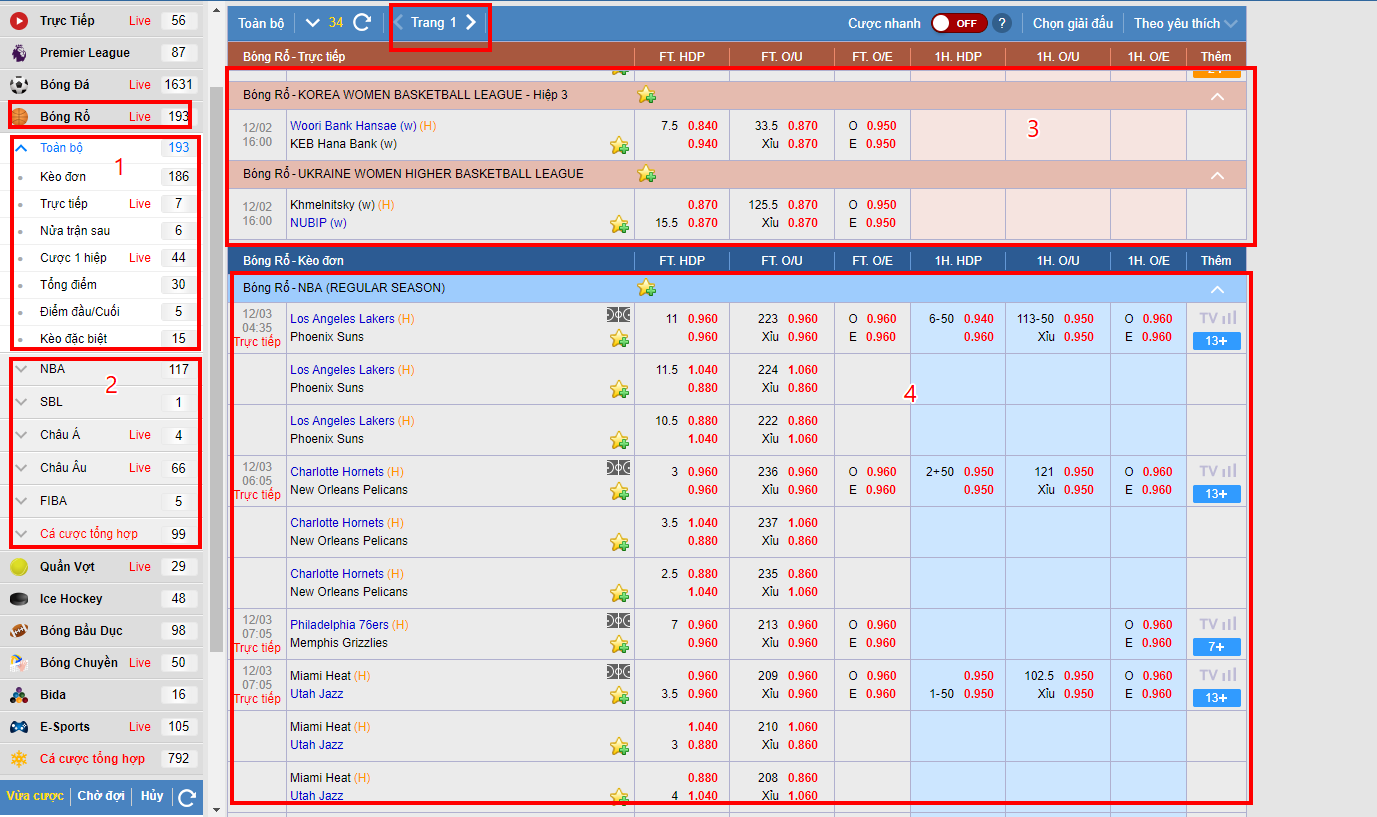Choose the Bóng Đá soccer ball icon

[x=19, y=84]
